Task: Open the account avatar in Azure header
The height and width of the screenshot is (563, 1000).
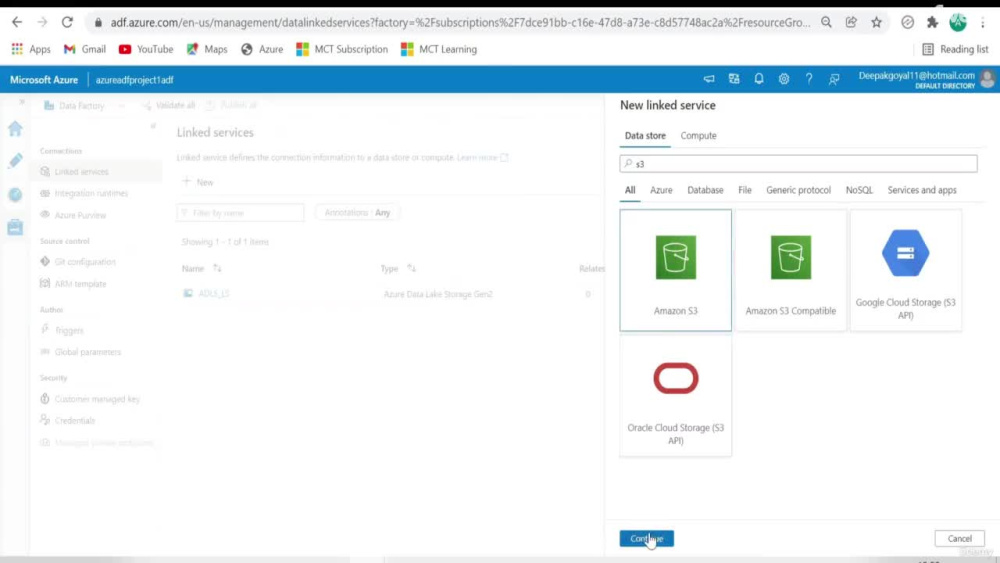Action: pyautogui.click(x=987, y=79)
